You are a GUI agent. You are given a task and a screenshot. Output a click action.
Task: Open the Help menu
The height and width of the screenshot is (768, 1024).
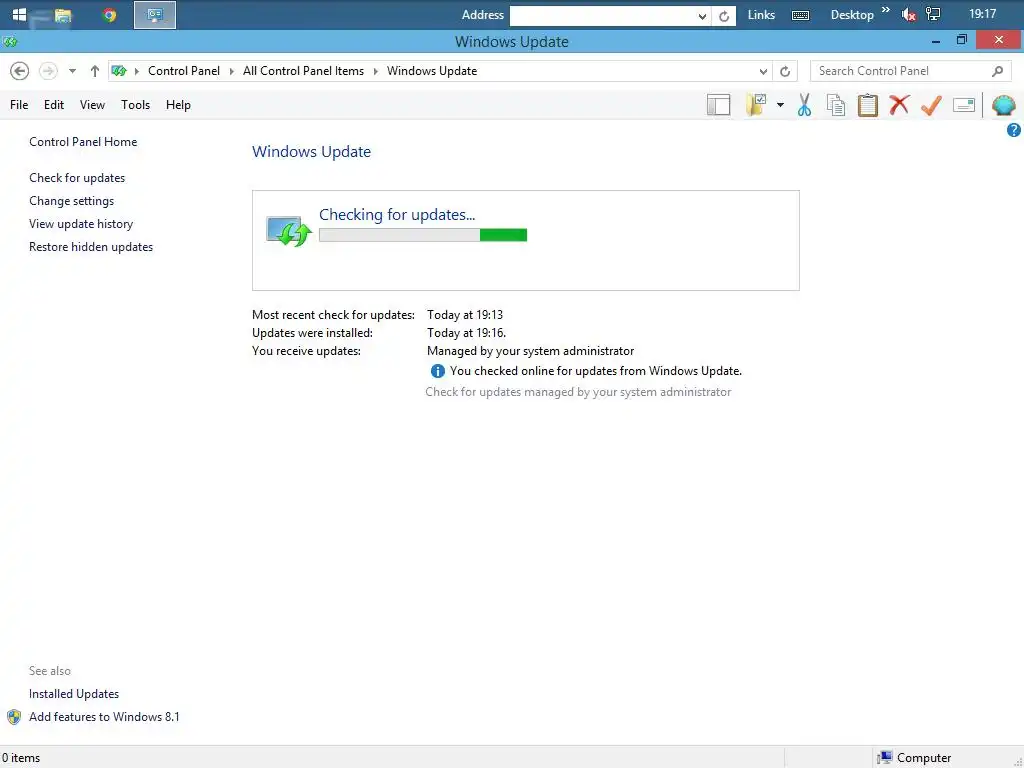[178, 105]
